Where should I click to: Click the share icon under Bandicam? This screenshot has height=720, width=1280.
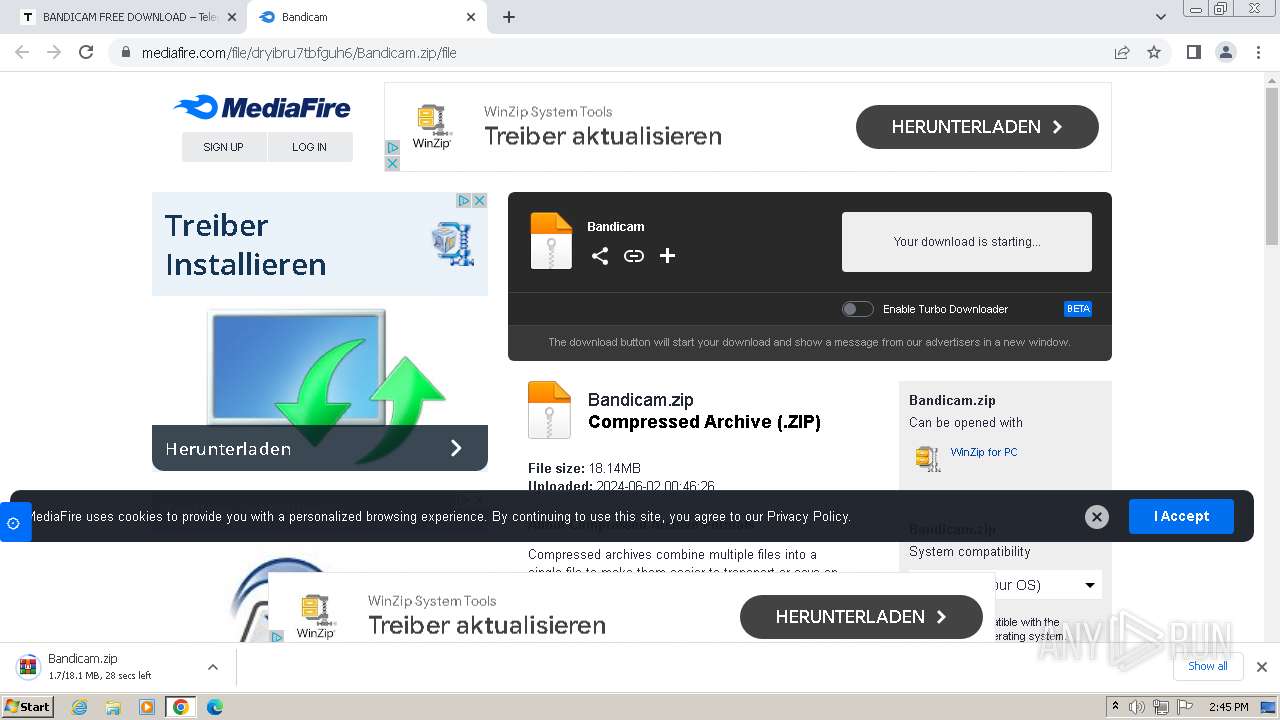tap(599, 256)
